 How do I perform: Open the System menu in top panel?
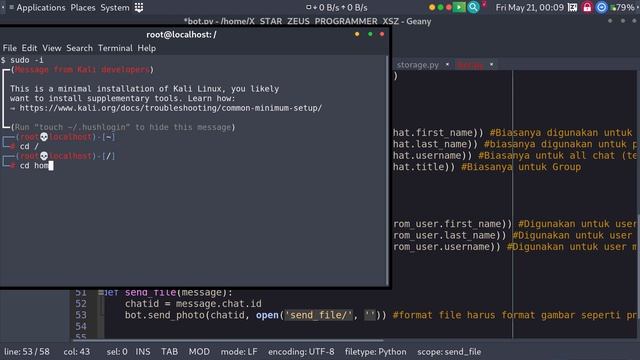tap(115, 7)
